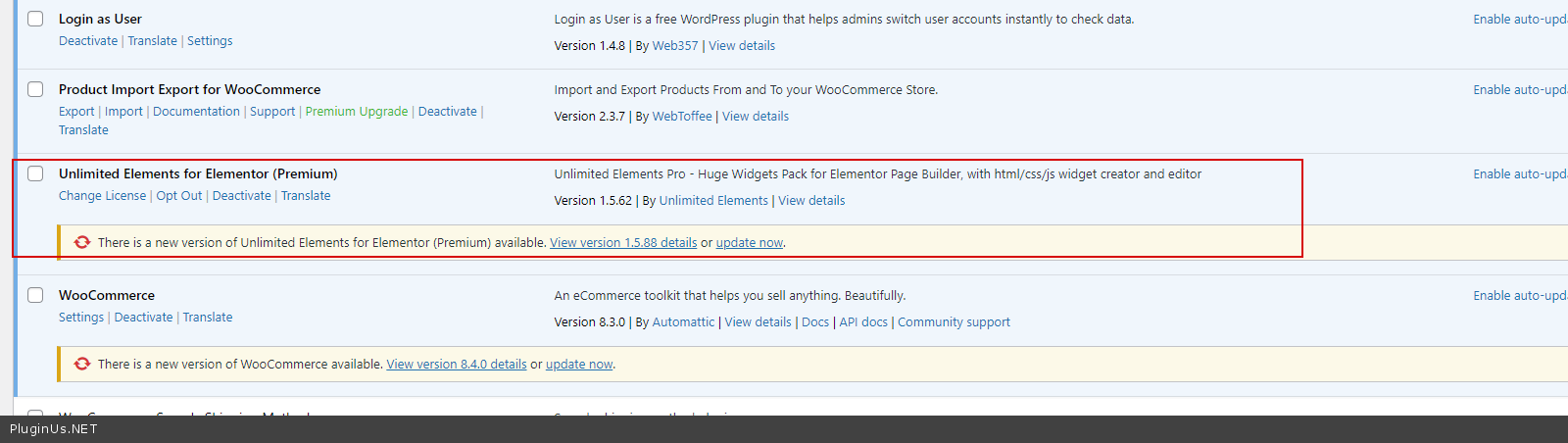Viewport: 1568px width, 443px height.
Task: Check the Unlimited Elements for Elementor checkbox
Action: point(35,173)
